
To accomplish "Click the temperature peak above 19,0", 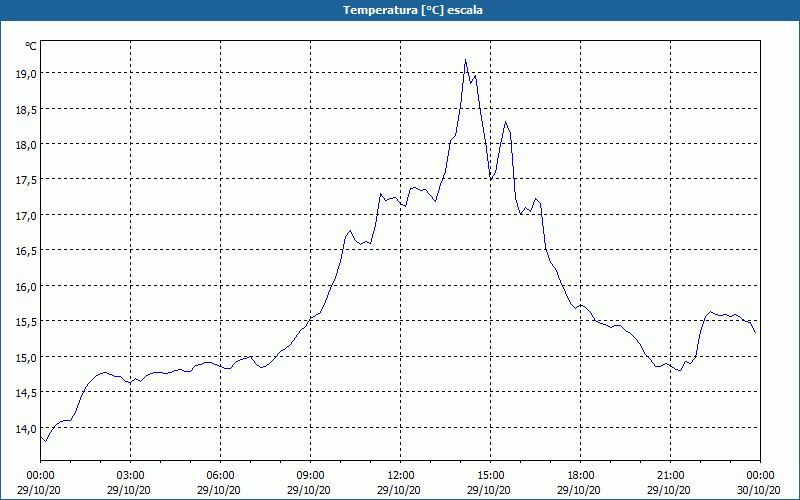I will (x=465, y=60).
